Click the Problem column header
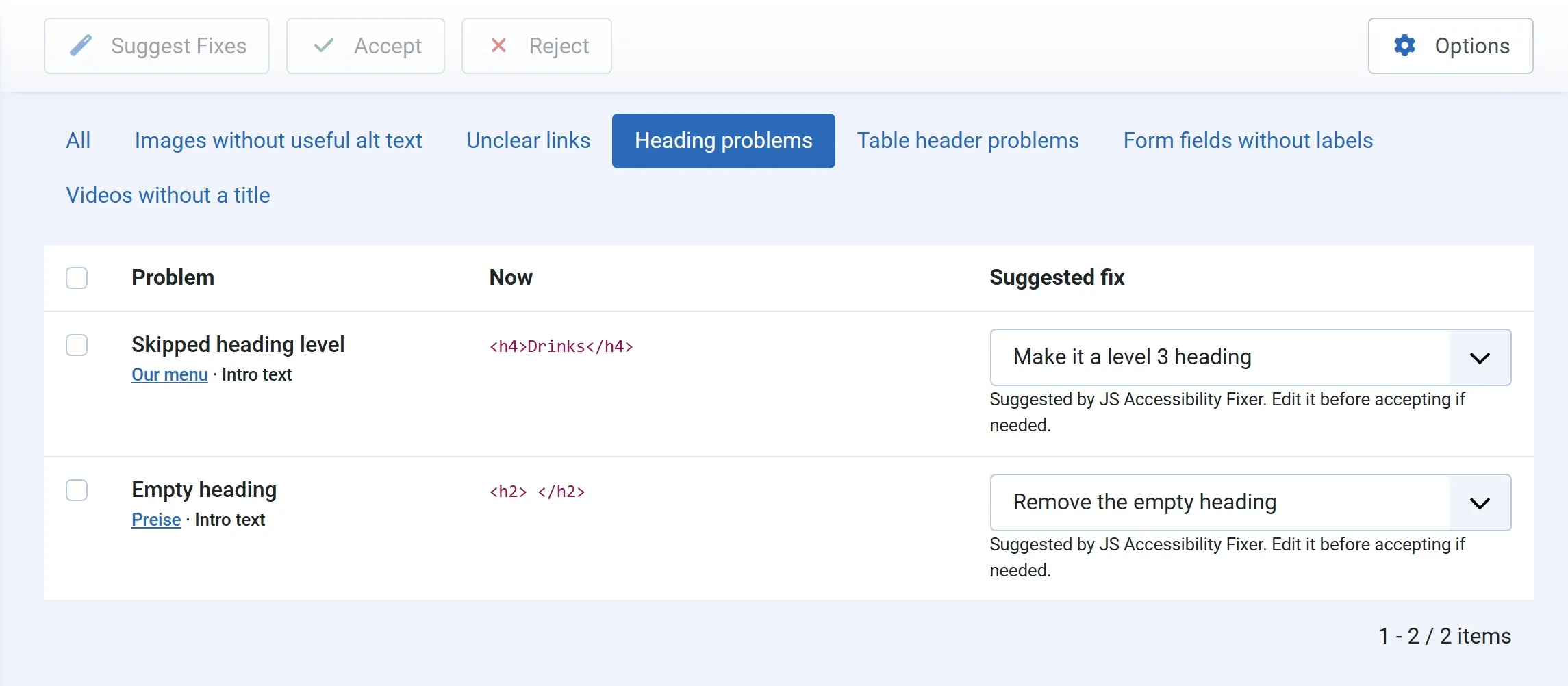1568x686 pixels. tap(173, 277)
